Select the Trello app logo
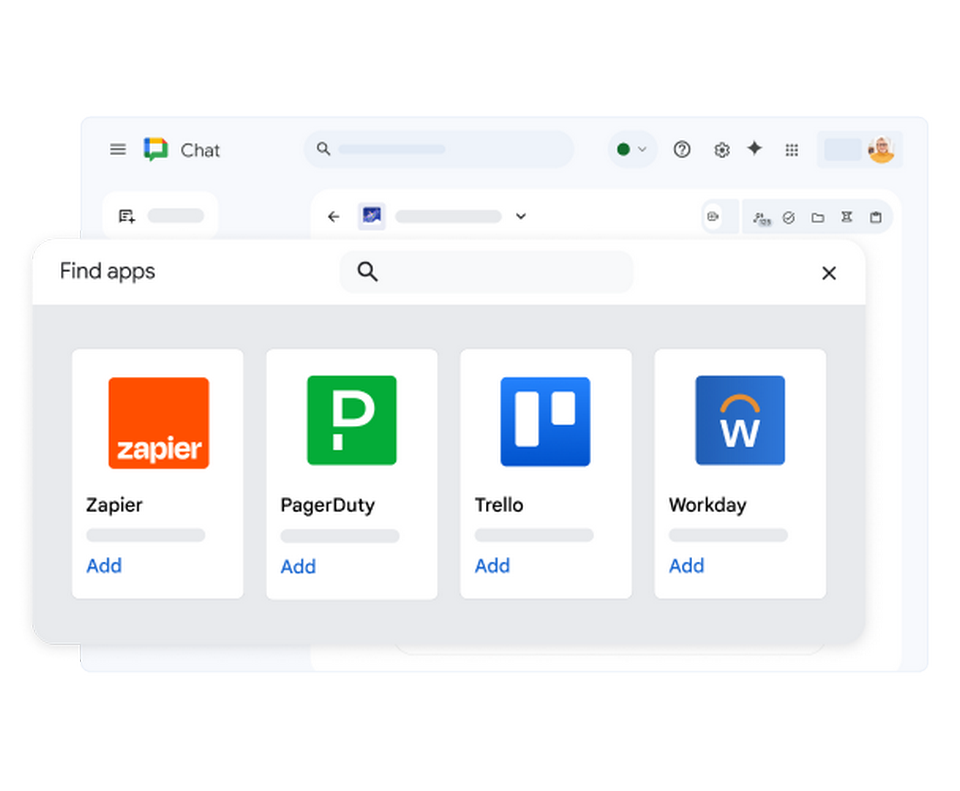The height and width of the screenshot is (791, 960). 545,421
